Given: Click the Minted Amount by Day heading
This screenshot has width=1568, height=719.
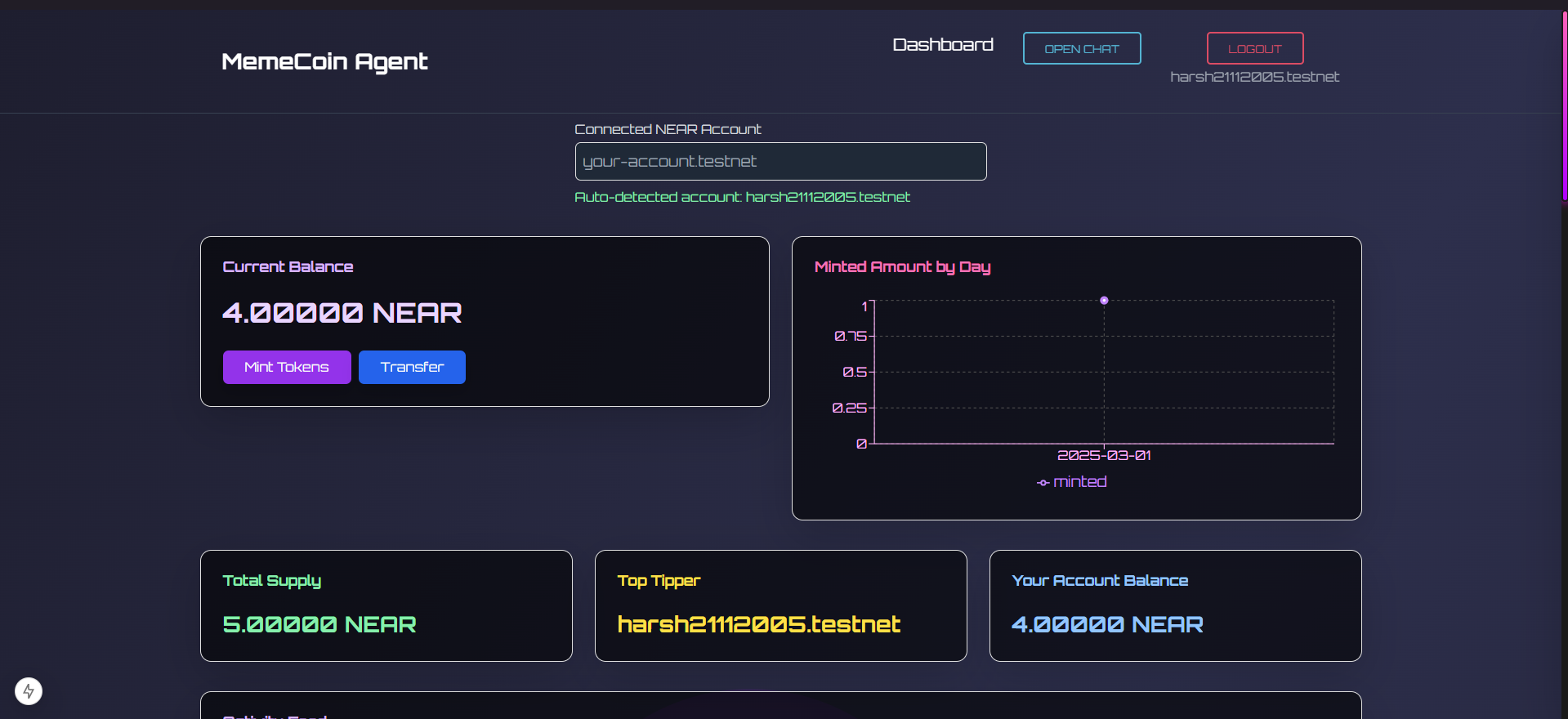Looking at the screenshot, I should tap(902, 267).
